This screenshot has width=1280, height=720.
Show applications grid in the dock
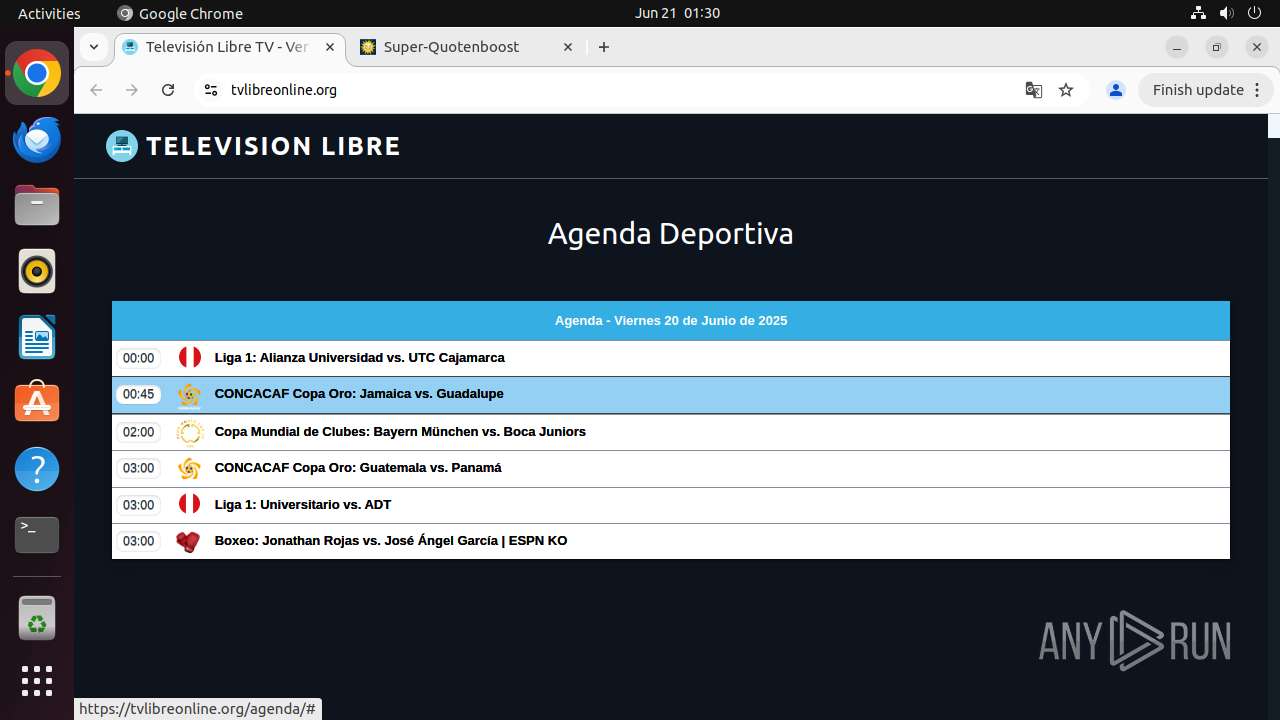[x=37, y=681]
